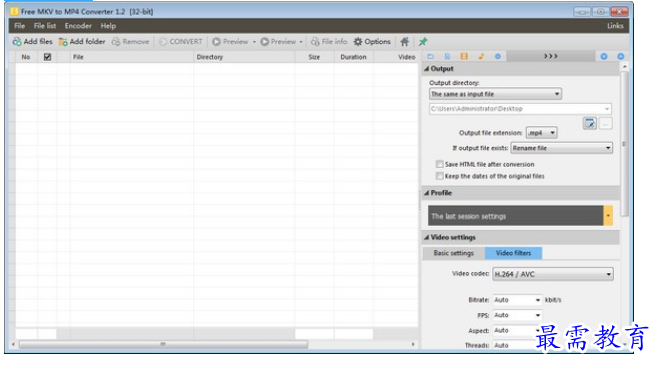657x369 pixels.
Task: Click the output path field showing Desktop
Action: click(x=520, y=109)
